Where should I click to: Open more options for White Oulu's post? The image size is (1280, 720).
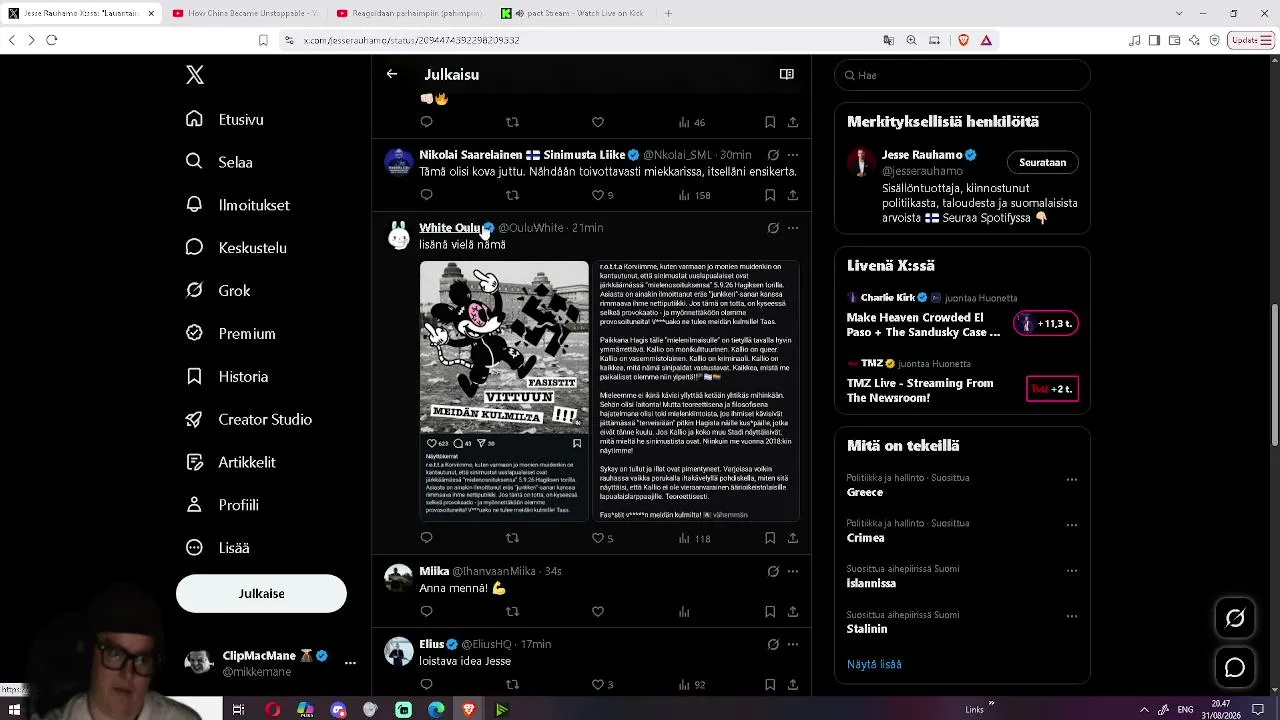(x=793, y=228)
